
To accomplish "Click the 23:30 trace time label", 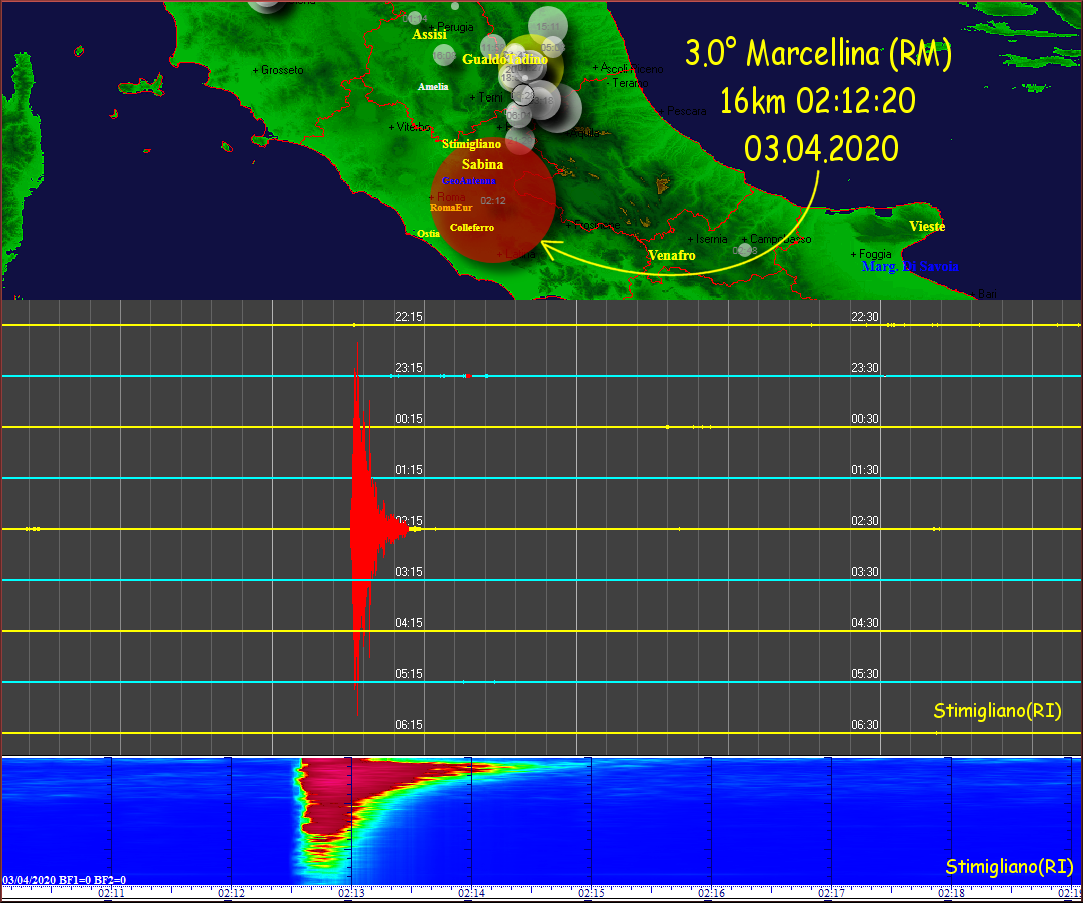I will tap(864, 368).
